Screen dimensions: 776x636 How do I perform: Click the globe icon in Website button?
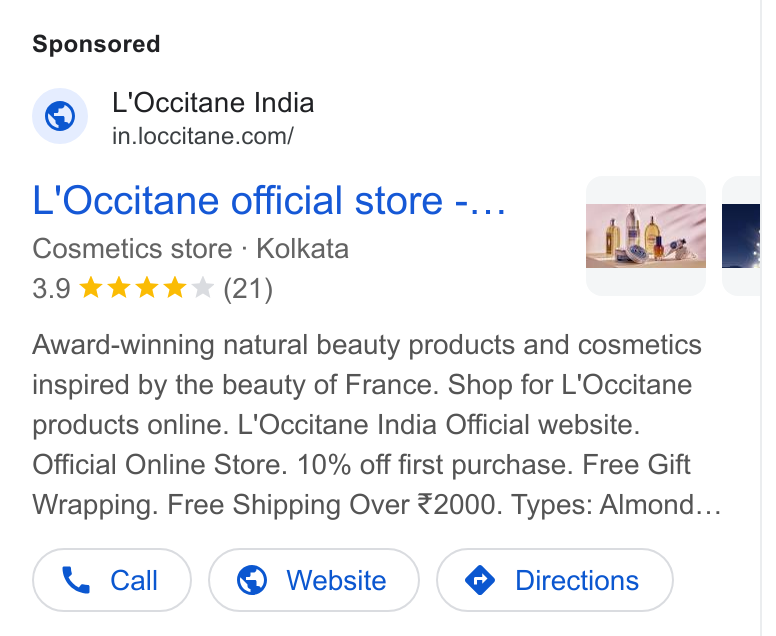252,580
